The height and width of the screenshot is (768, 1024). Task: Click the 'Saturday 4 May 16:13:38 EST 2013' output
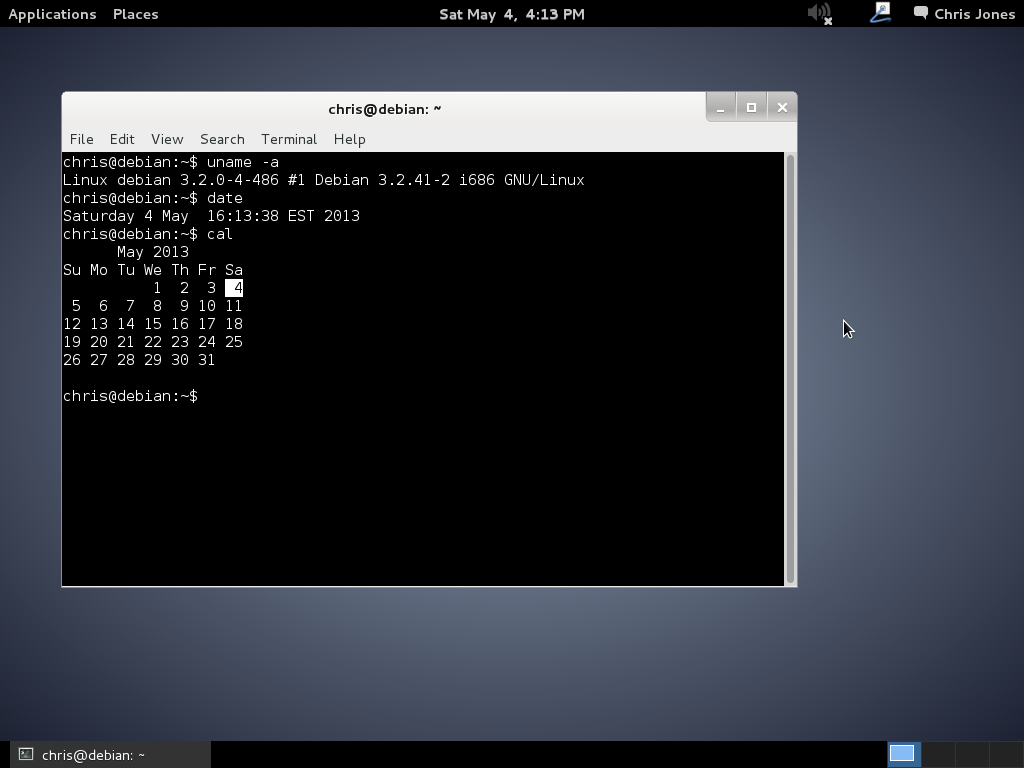tap(212, 216)
